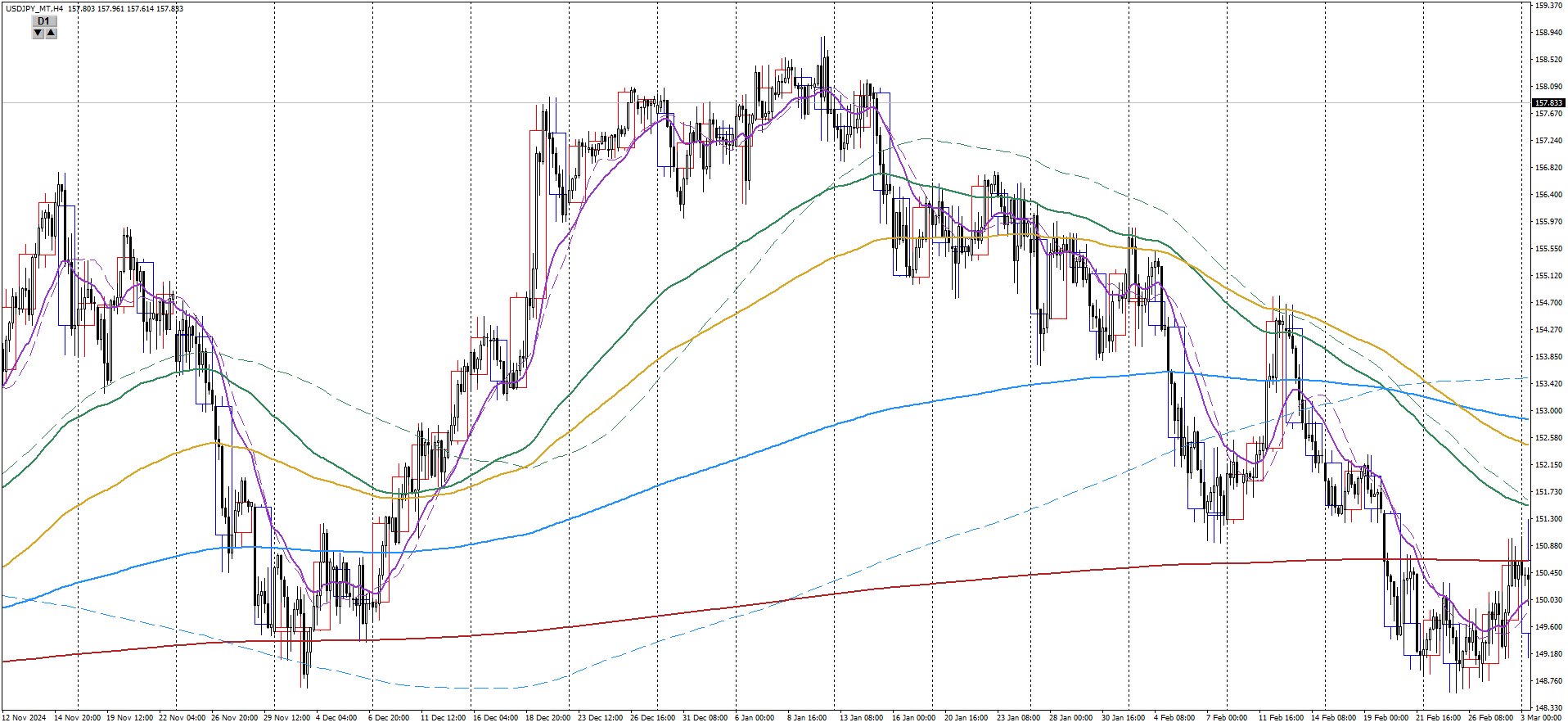Click the D1 timeframe button
Viewport: 1568px width, 727px height.
tap(44, 21)
